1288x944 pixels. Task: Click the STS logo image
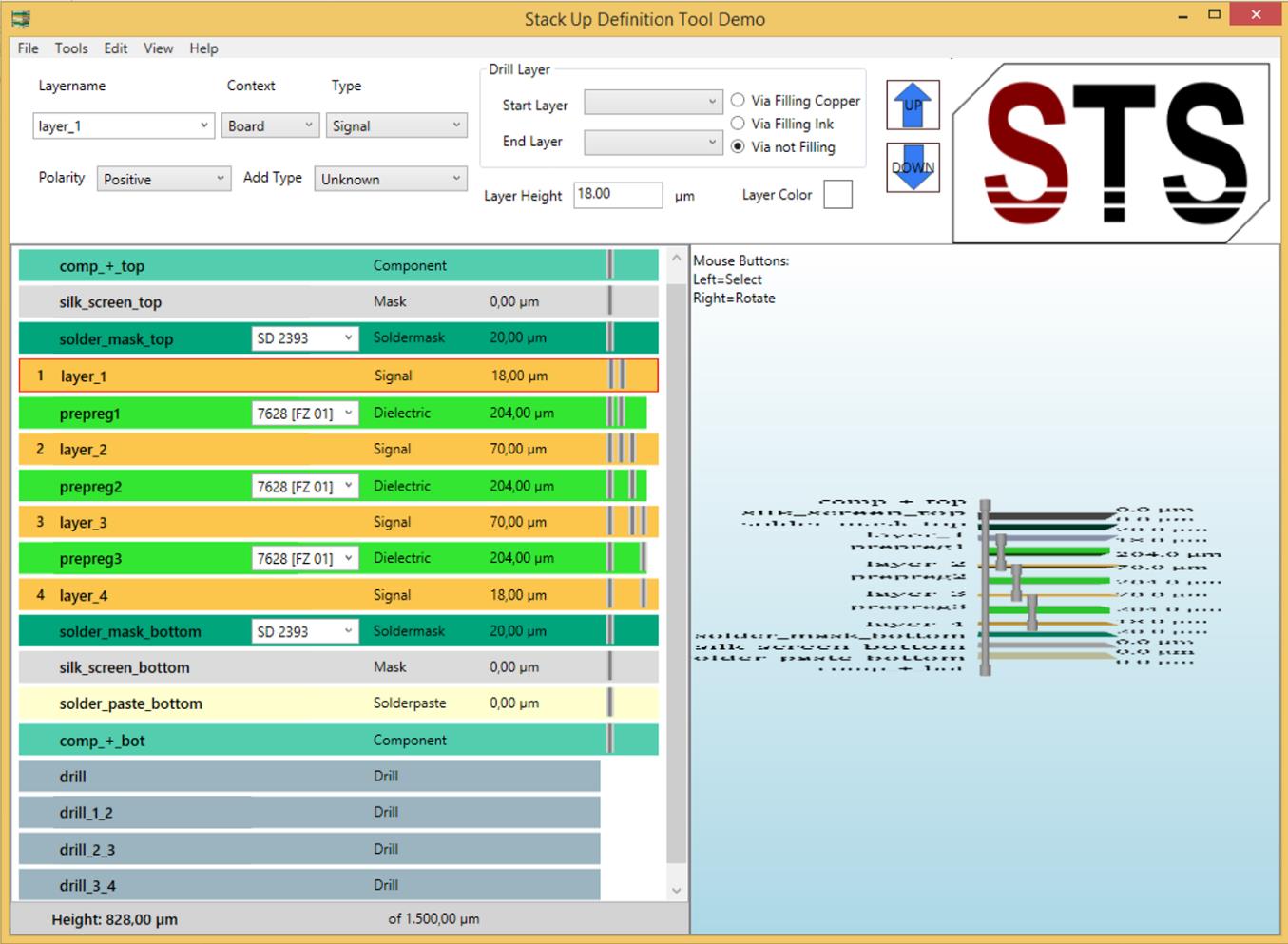[1112, 152]
